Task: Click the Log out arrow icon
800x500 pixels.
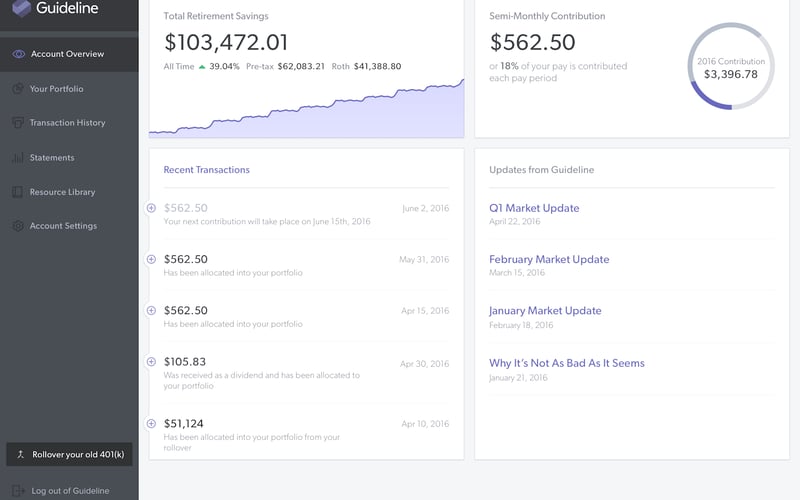Action: pyautogui.click(x=18, y=491)
